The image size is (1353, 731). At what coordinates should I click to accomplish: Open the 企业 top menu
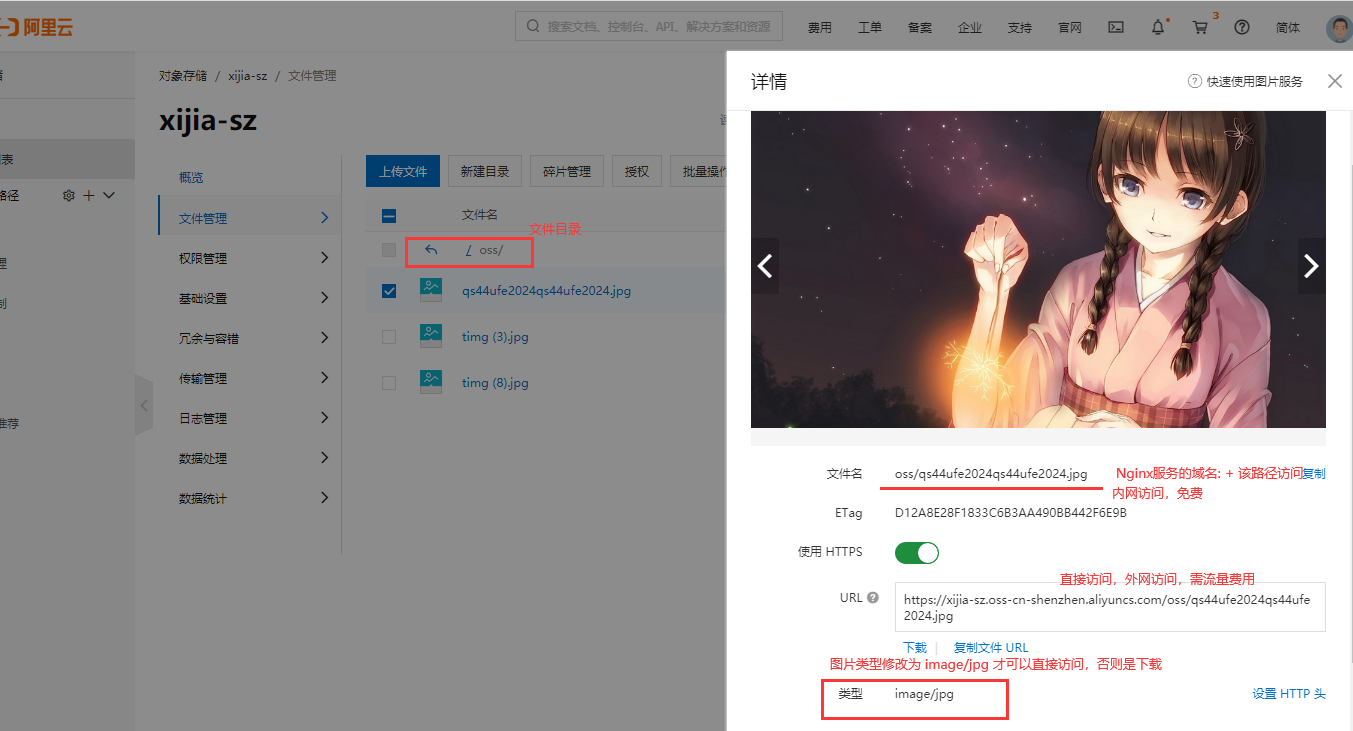pos(970,28)
